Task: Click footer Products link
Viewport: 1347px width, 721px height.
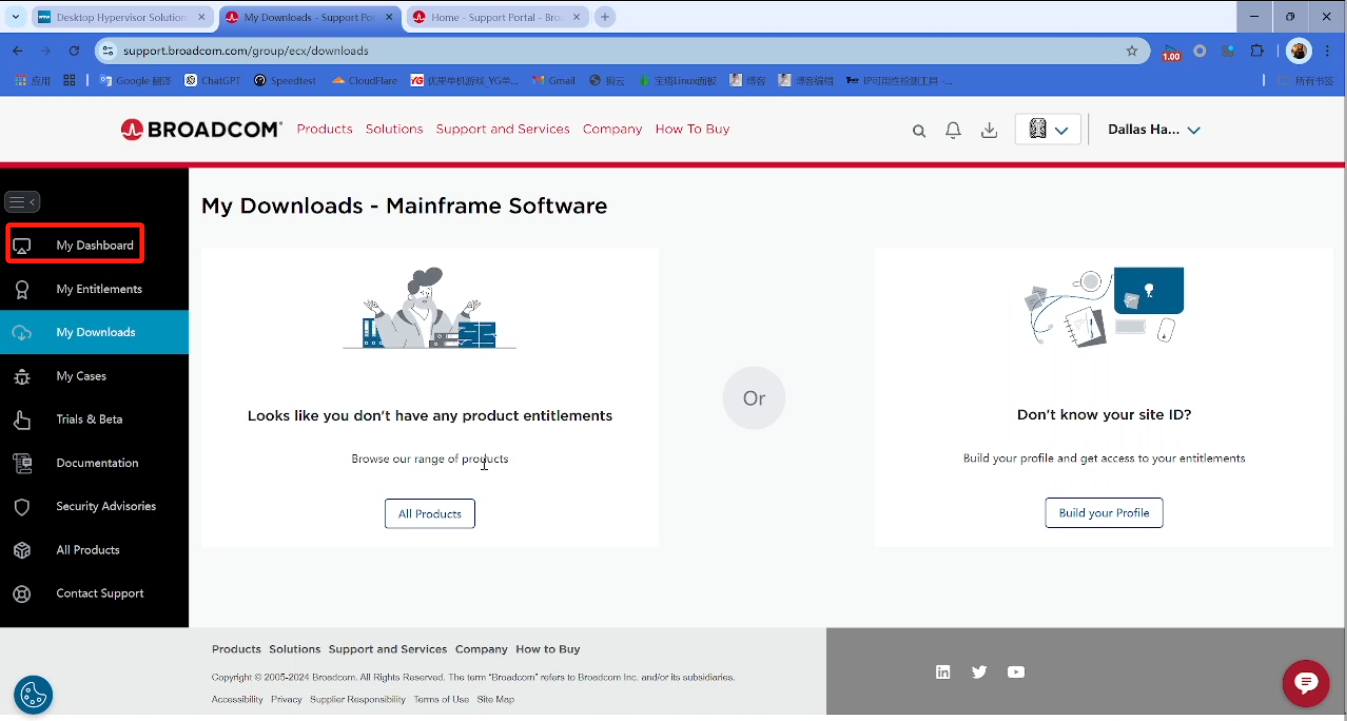Action: tap(236, 649)
